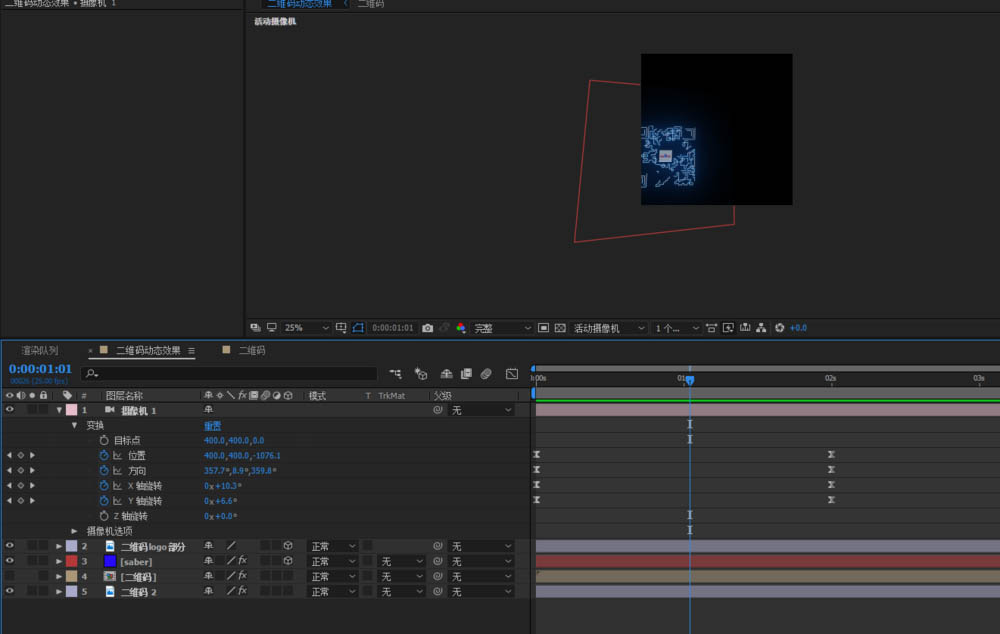Hide the [saber] layer

(10, 562)
